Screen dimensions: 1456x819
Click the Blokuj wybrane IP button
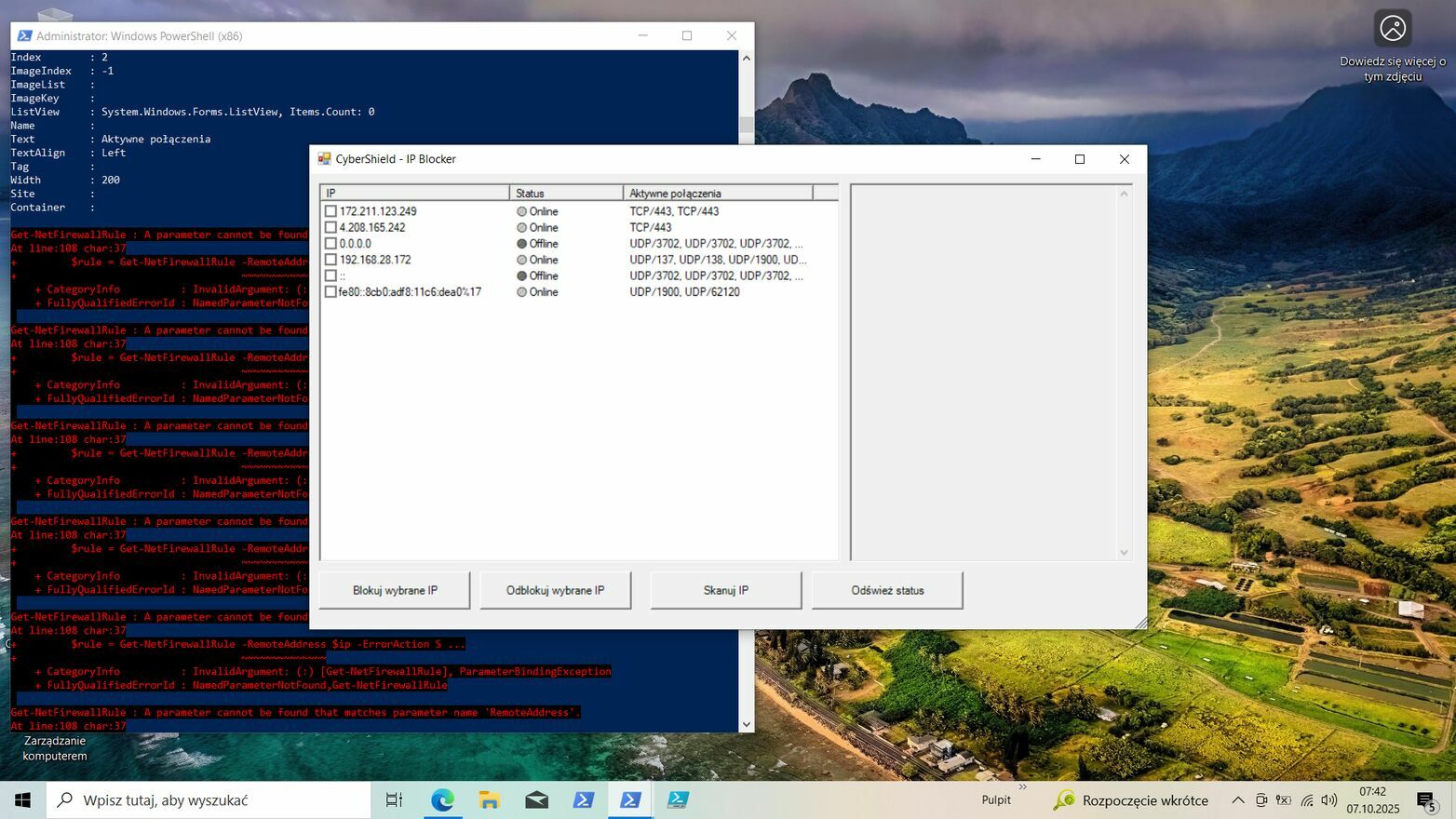pyautogui.click(x=395, y=590)
